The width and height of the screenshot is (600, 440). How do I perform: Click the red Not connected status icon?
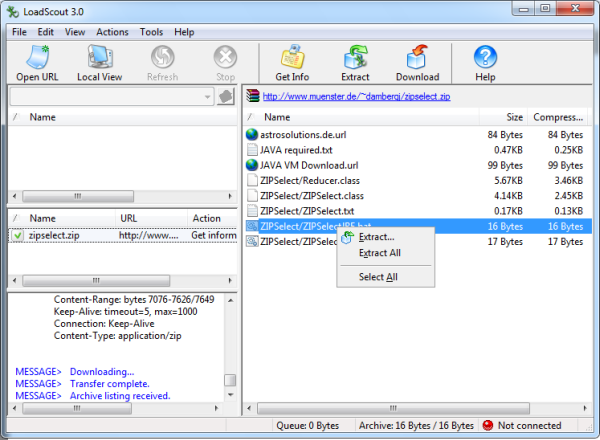pos(488,425)
